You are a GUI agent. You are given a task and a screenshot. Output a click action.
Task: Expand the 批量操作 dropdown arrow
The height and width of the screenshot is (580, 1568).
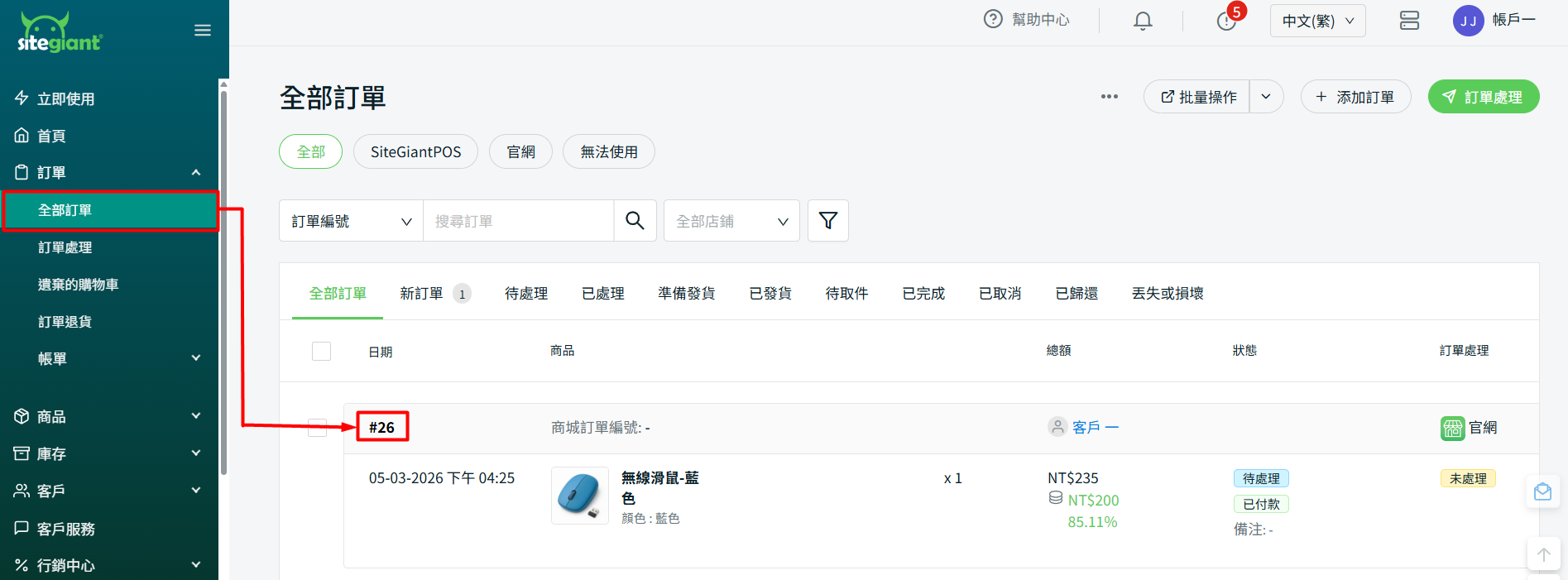(x=1265, y=97)
